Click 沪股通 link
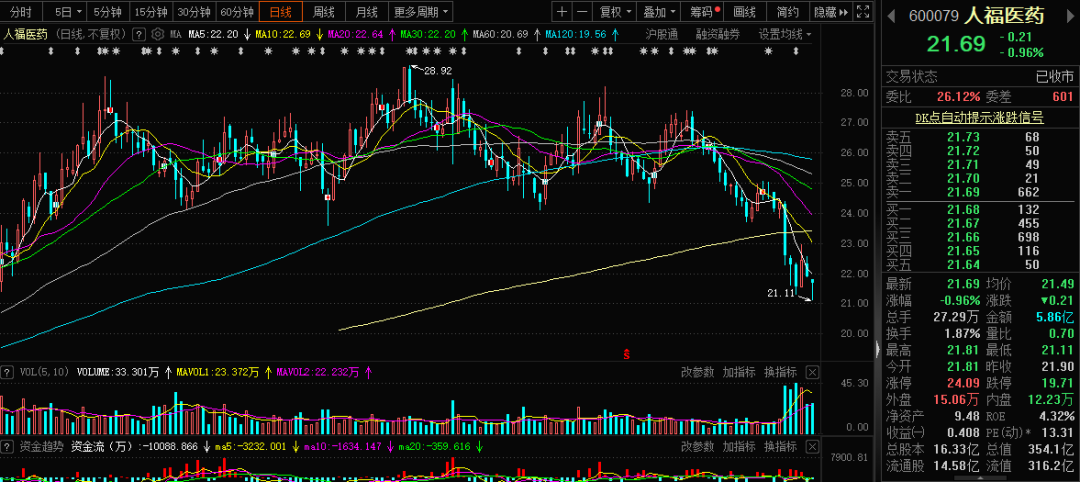The width and height of the screenshot is (1080, 482). [x=662, y=34]
